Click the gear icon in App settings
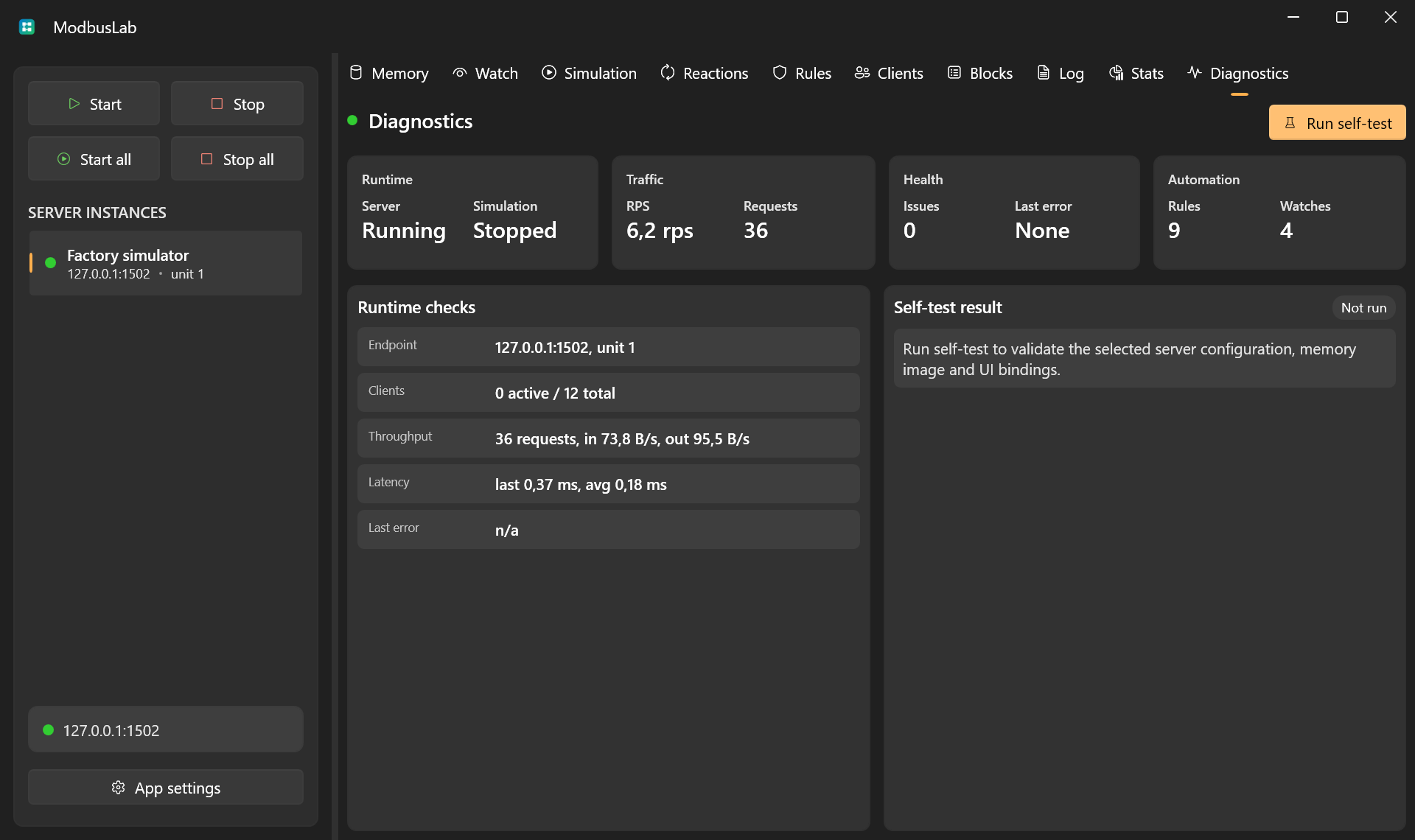 [x=118, y=788]
